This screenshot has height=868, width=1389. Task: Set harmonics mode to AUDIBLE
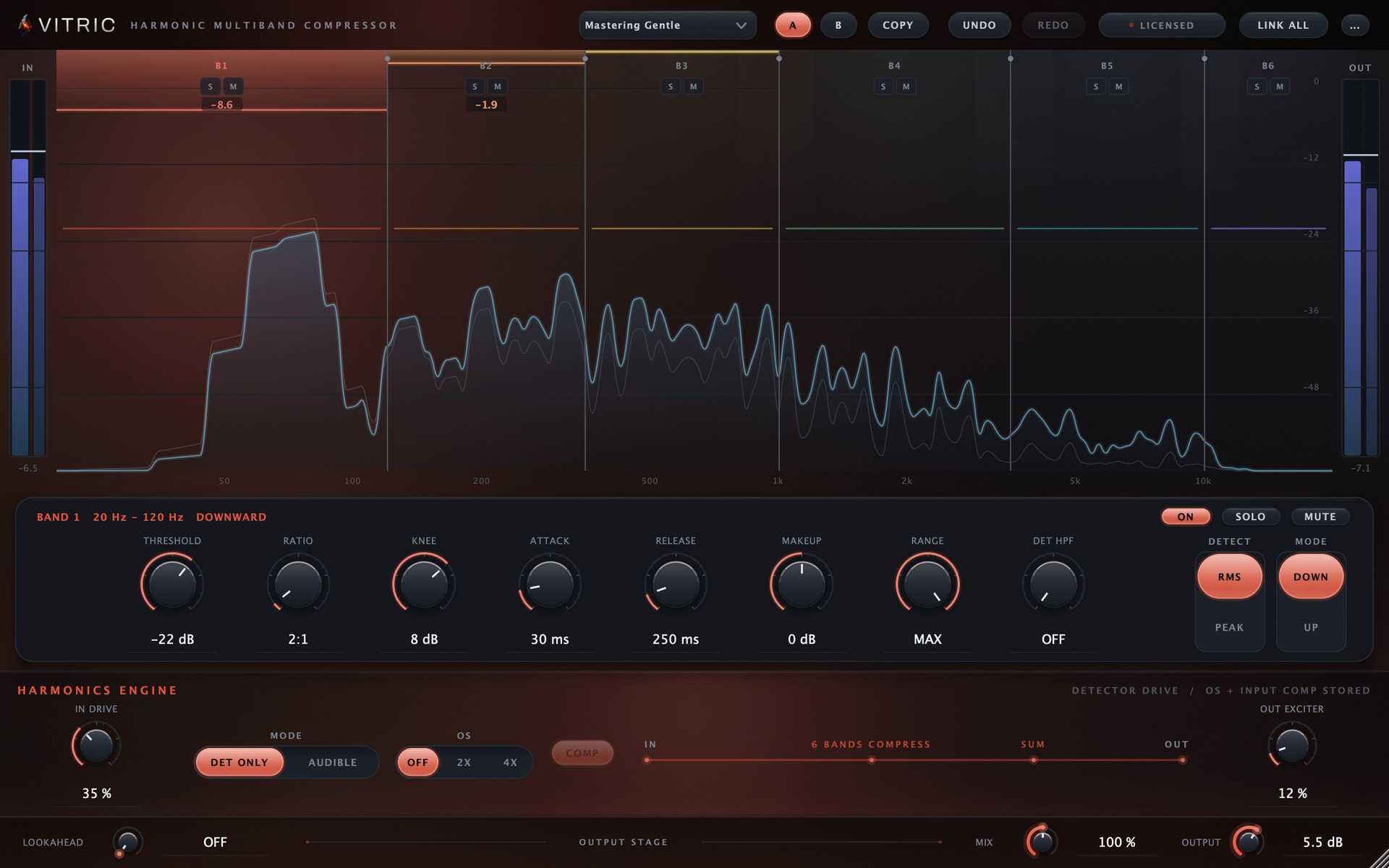[x=332, y=762]
